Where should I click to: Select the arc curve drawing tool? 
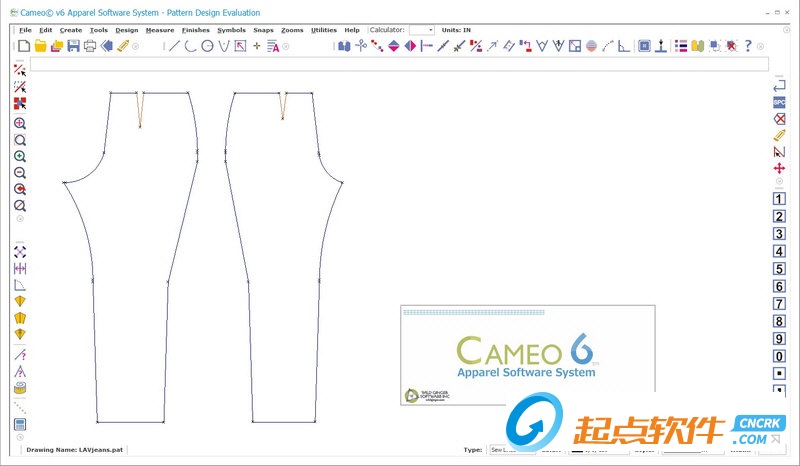[x=191, y=46]
